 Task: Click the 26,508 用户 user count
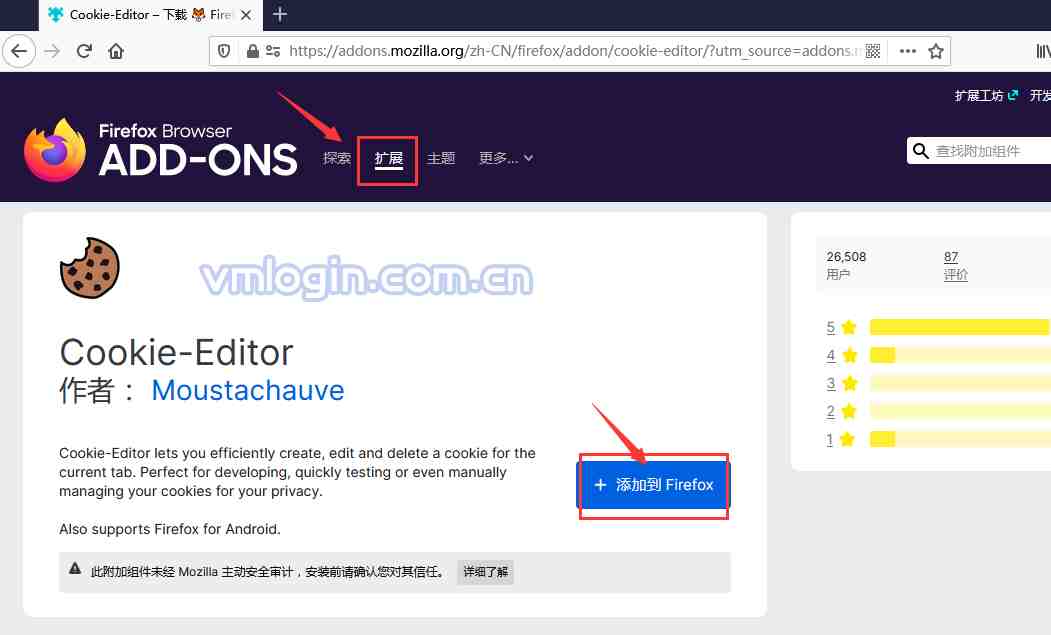pos(846,266)
